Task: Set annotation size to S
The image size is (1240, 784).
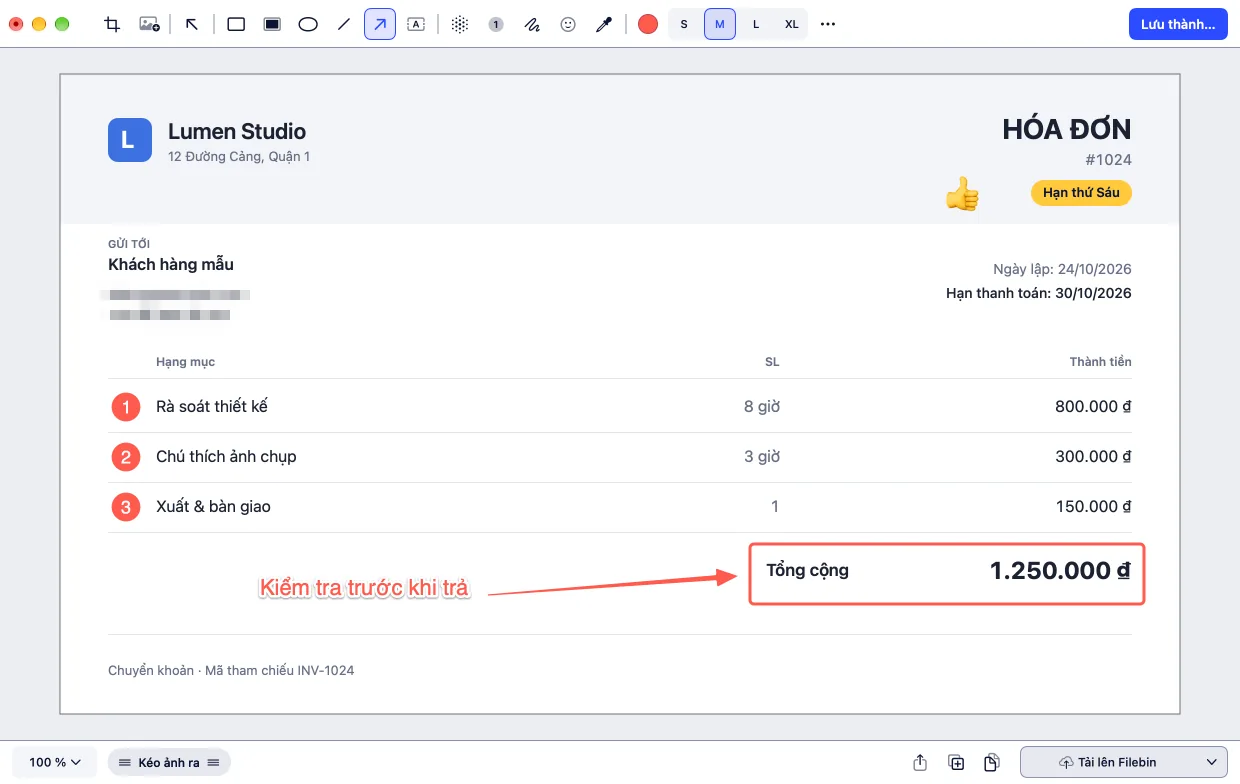Action: coord(684,24)
